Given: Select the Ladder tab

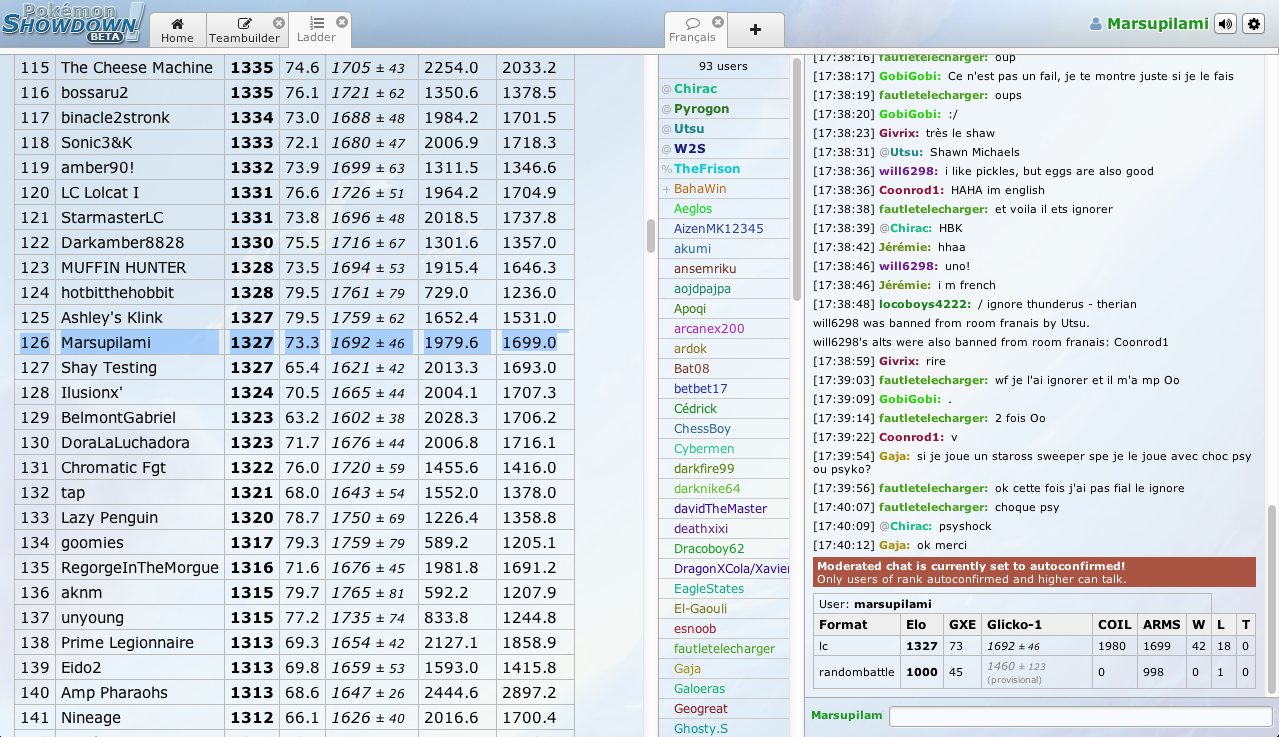Looking at the screenshot, I should pos(317,30).
